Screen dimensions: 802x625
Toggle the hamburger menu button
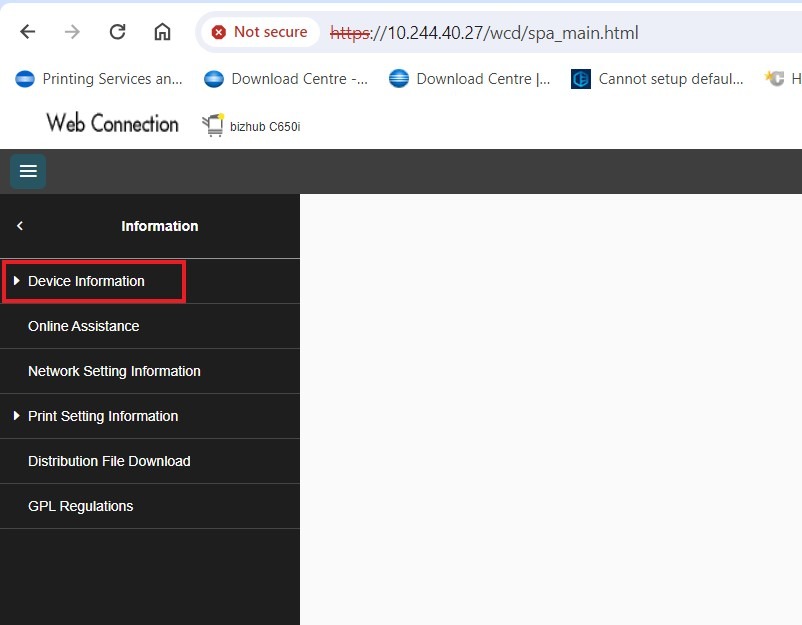(28, 171)
